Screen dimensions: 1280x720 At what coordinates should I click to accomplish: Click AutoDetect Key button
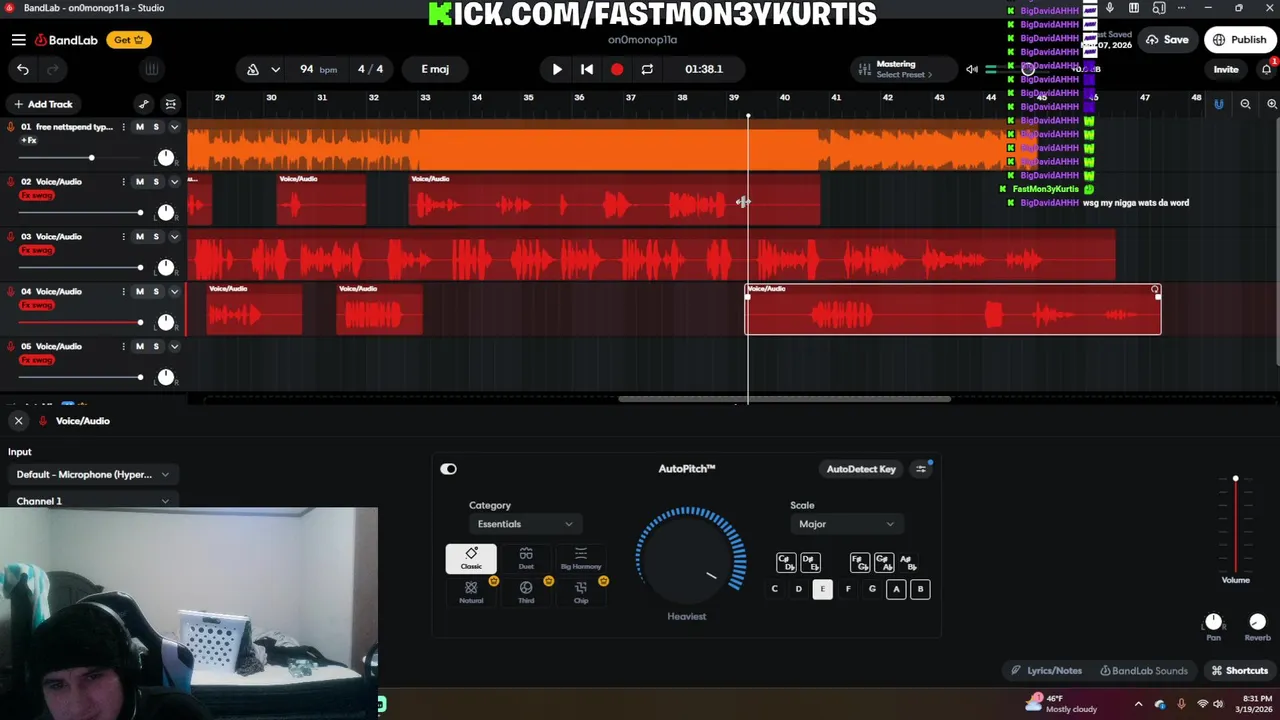click(x=861, y=469)
